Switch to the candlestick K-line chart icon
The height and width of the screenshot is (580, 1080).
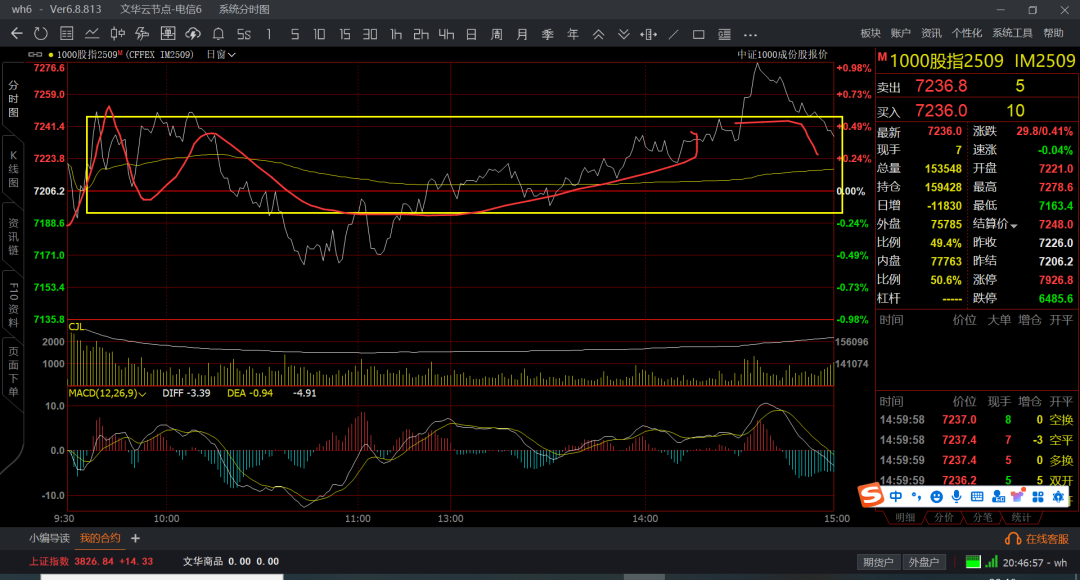(117, 34)
